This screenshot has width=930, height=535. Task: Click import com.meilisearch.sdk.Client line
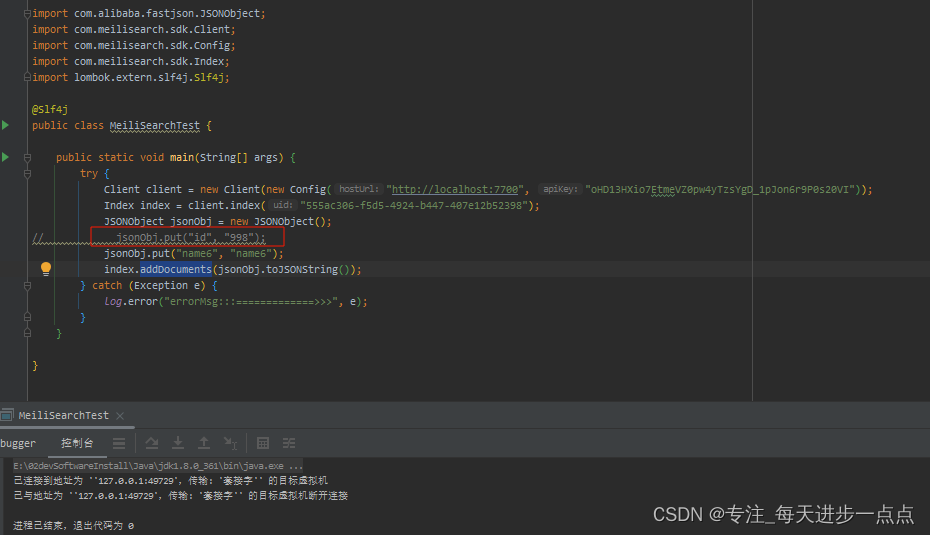tap(133, 29)
